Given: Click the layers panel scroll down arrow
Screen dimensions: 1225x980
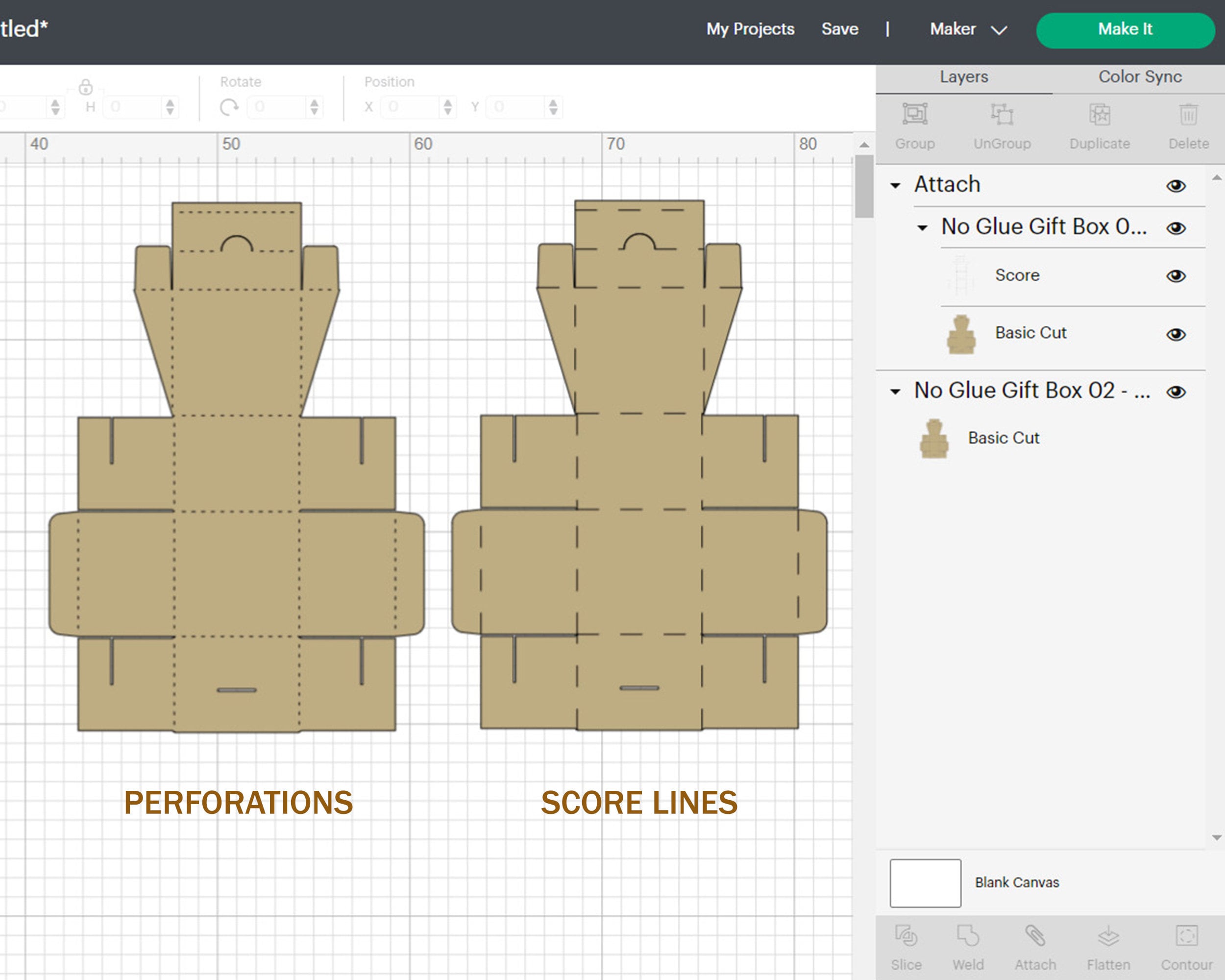Looking at the screenshot, I should pos(1217,837).
